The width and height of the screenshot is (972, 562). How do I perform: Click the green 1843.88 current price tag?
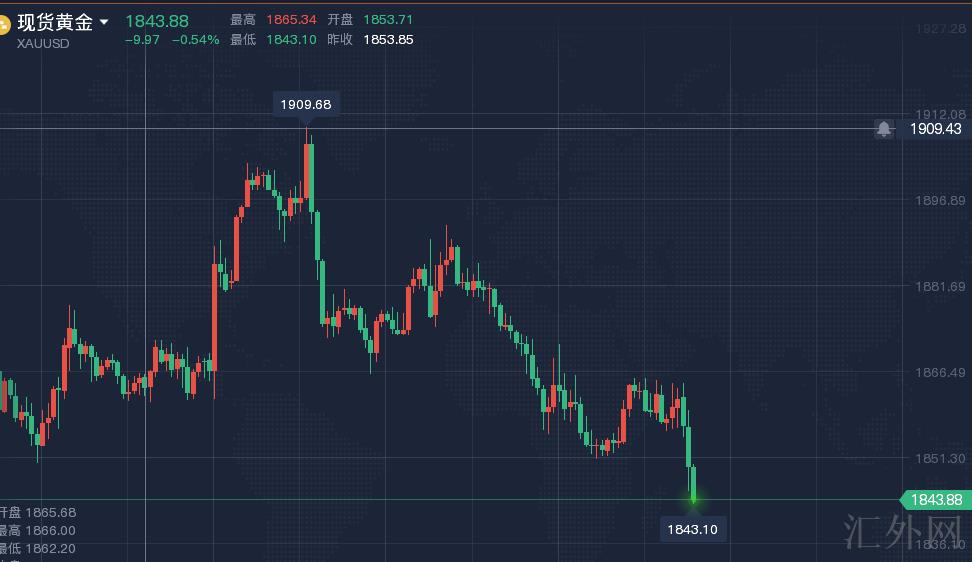(935, 500)
